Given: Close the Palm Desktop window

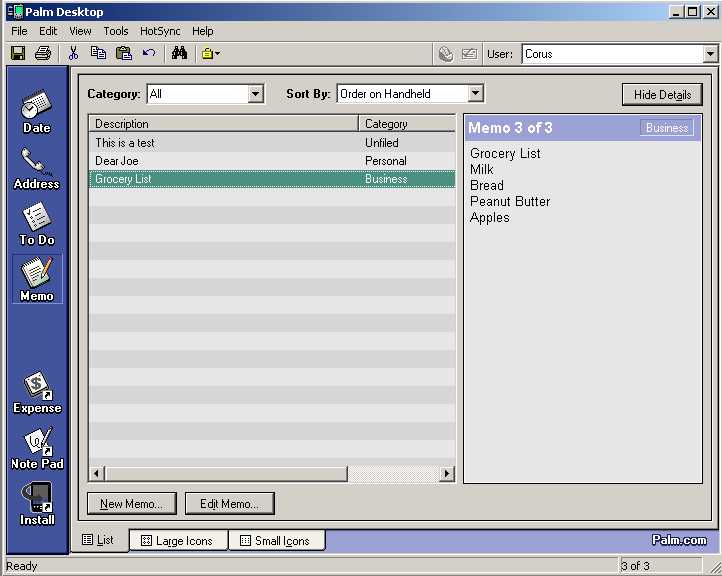Looking at the screenshot, I should (x=710, y=12).
